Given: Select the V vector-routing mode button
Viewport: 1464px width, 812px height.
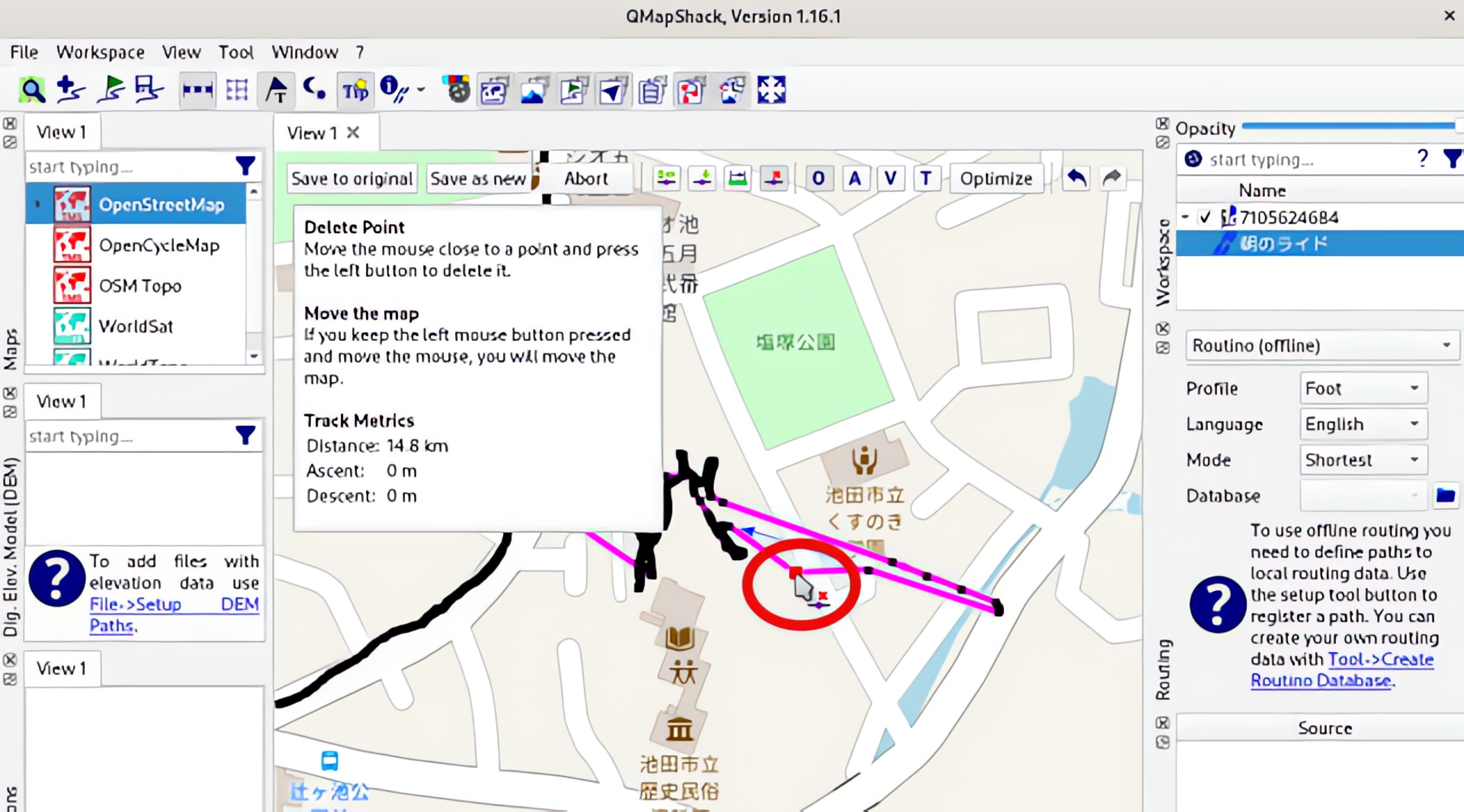Looking at the screenshot, I should coord(890,178).
